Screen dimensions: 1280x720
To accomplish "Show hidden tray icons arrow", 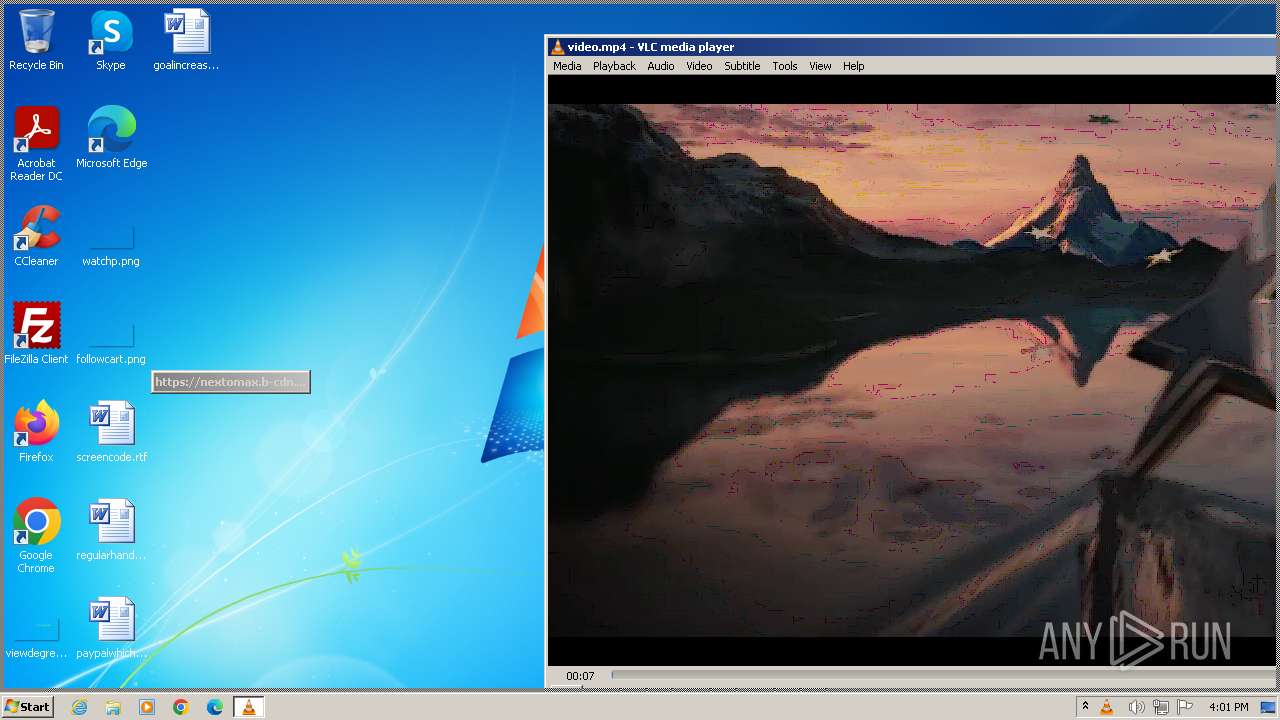I will coord(1085,707).
